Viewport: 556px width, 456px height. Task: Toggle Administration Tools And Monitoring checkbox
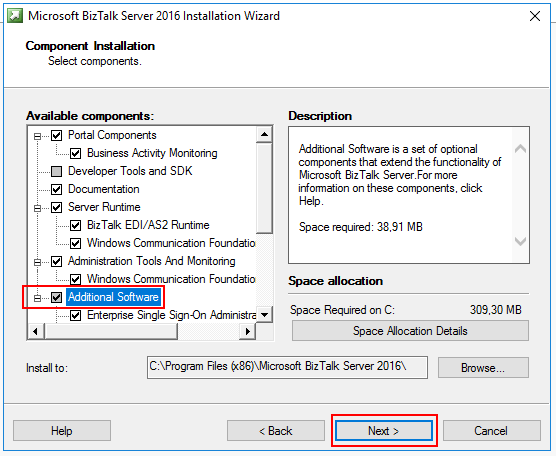point(56,261)
